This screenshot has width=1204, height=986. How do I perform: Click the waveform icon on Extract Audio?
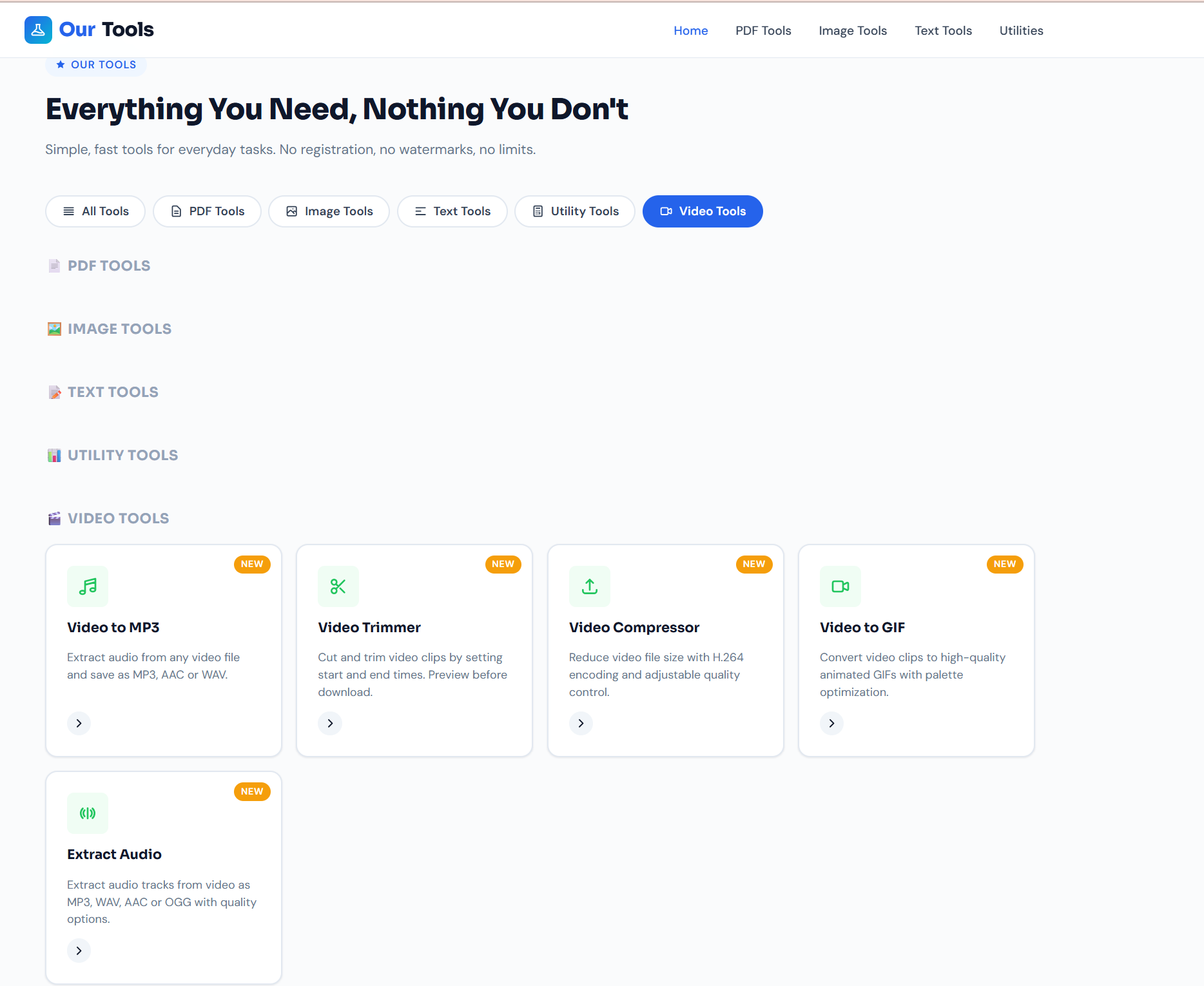[87, 813]
